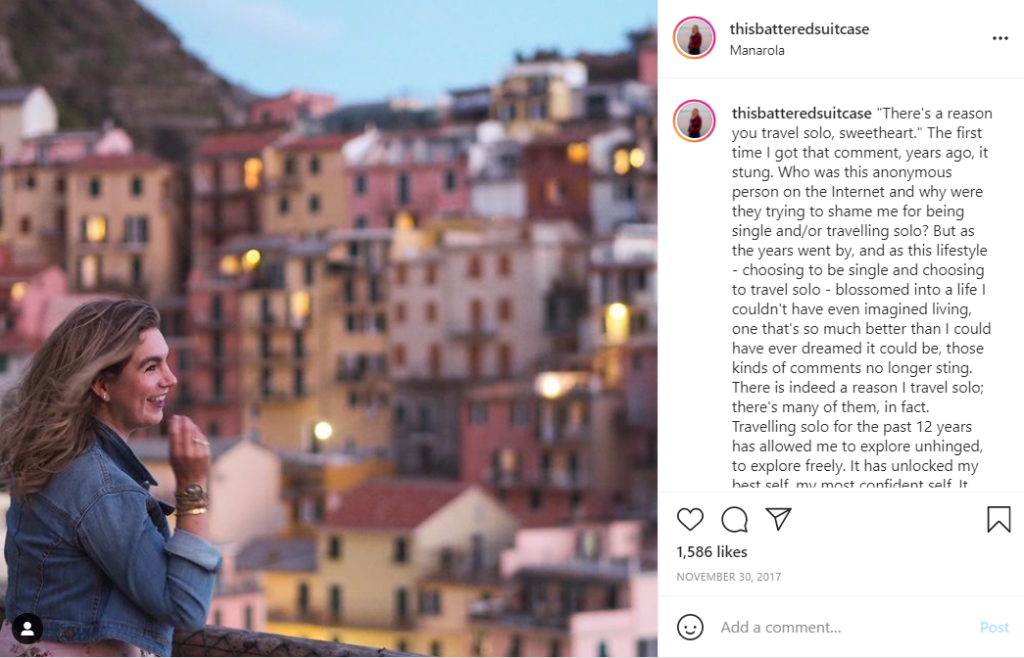Open the November 30, 2017 timestamp
The width and height of the screenshot is (1024, 658).
tap(727, 577)
